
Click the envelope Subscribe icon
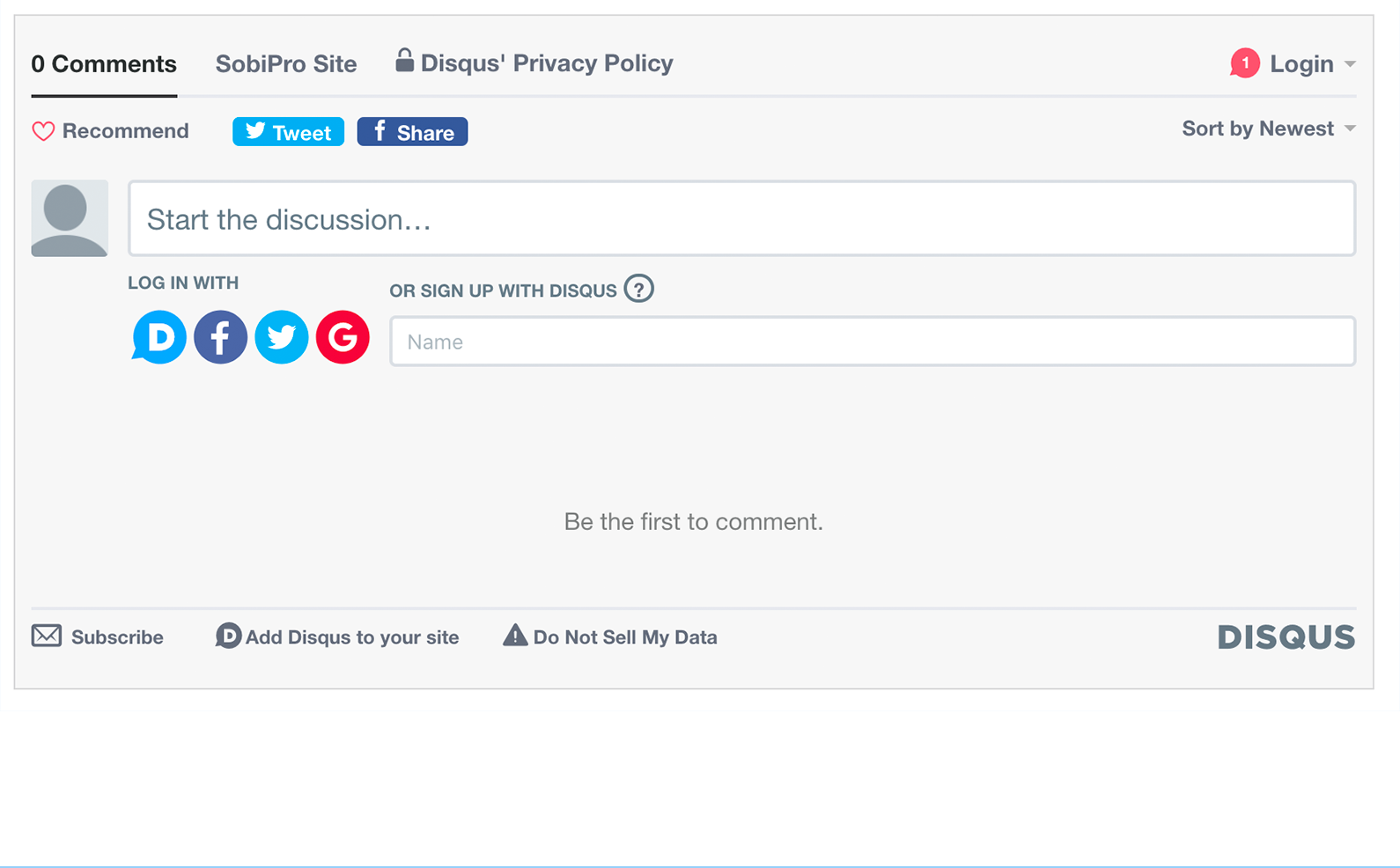coord(47,636)
